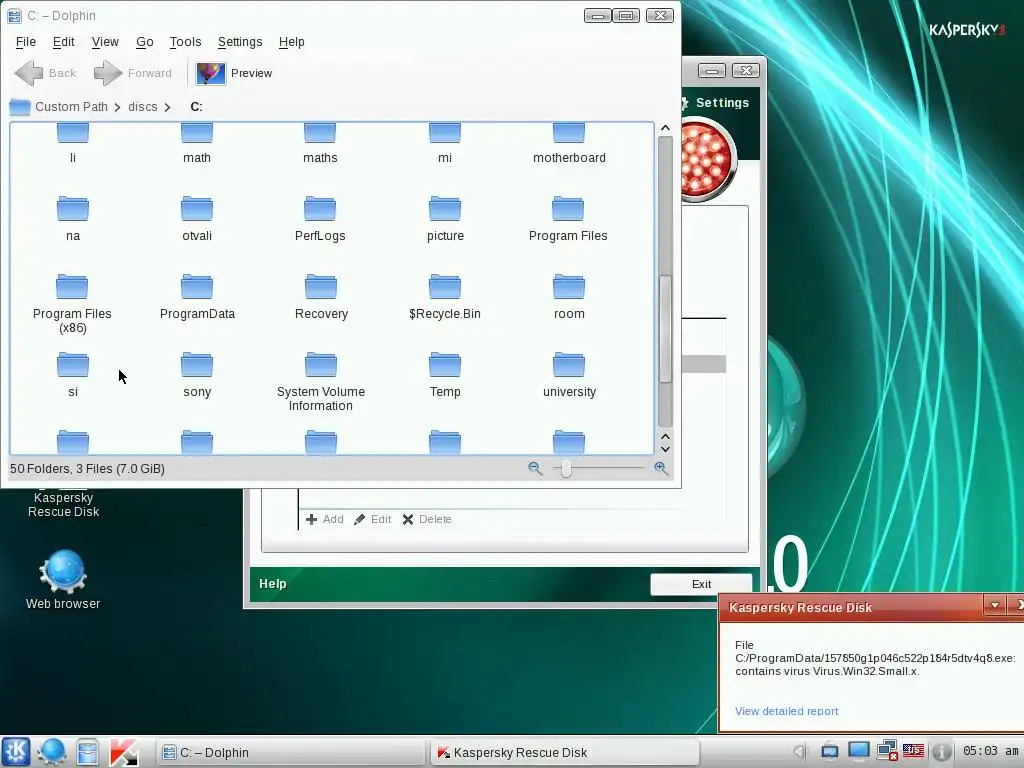Click the scrollbar up arrow in Dolphin
This screenshot has height=768, width=1024.
[665, 128]
